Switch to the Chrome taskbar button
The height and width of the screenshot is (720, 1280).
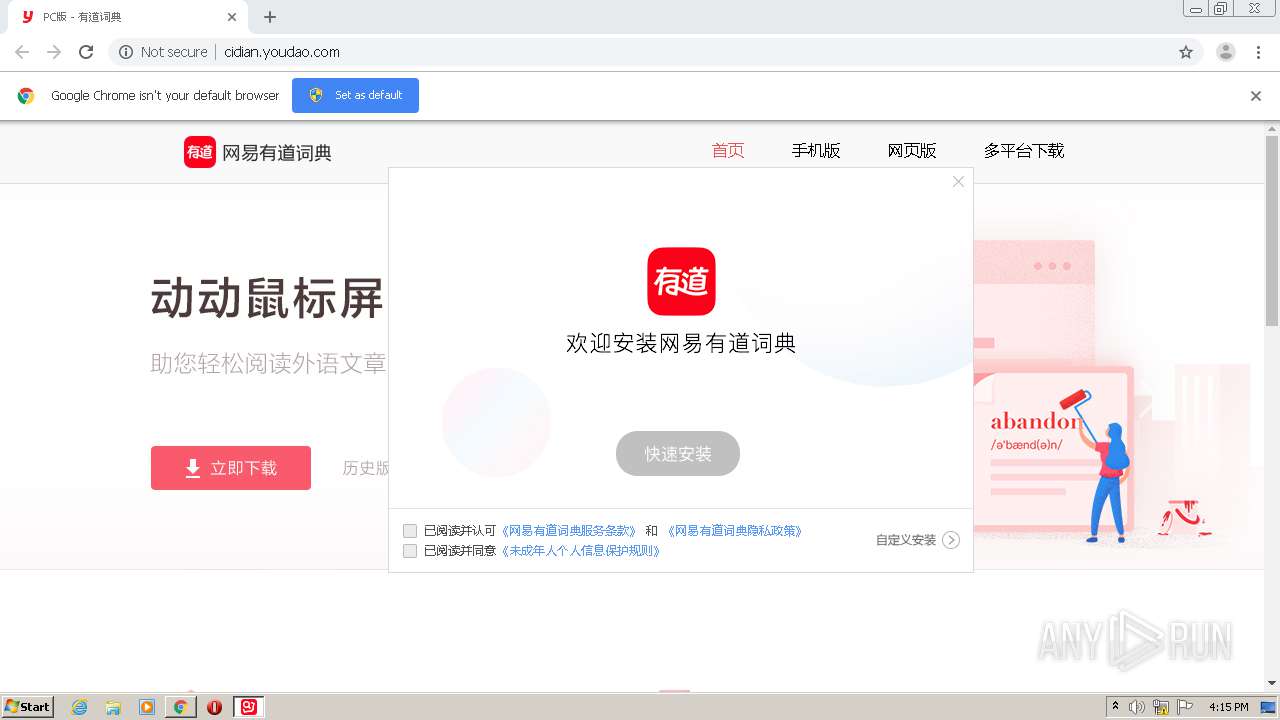(180, 707)
